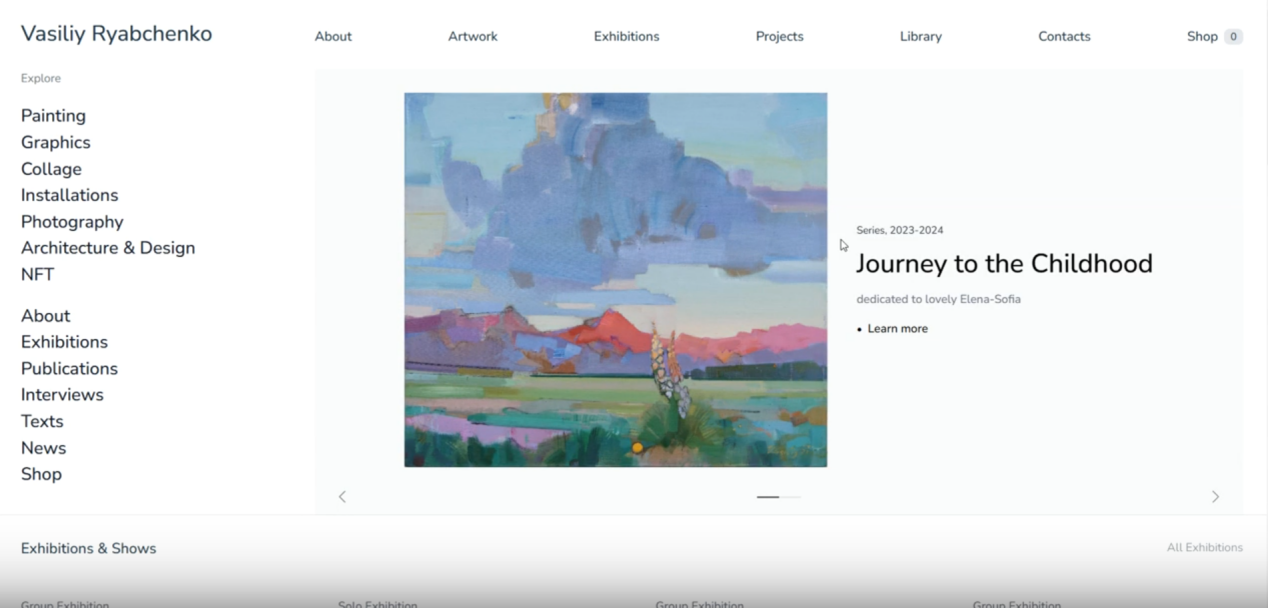The width and height of the screenshot is (1268, 608).
Task: Go to previous slide with left arrow
Action: click(342, 497)
